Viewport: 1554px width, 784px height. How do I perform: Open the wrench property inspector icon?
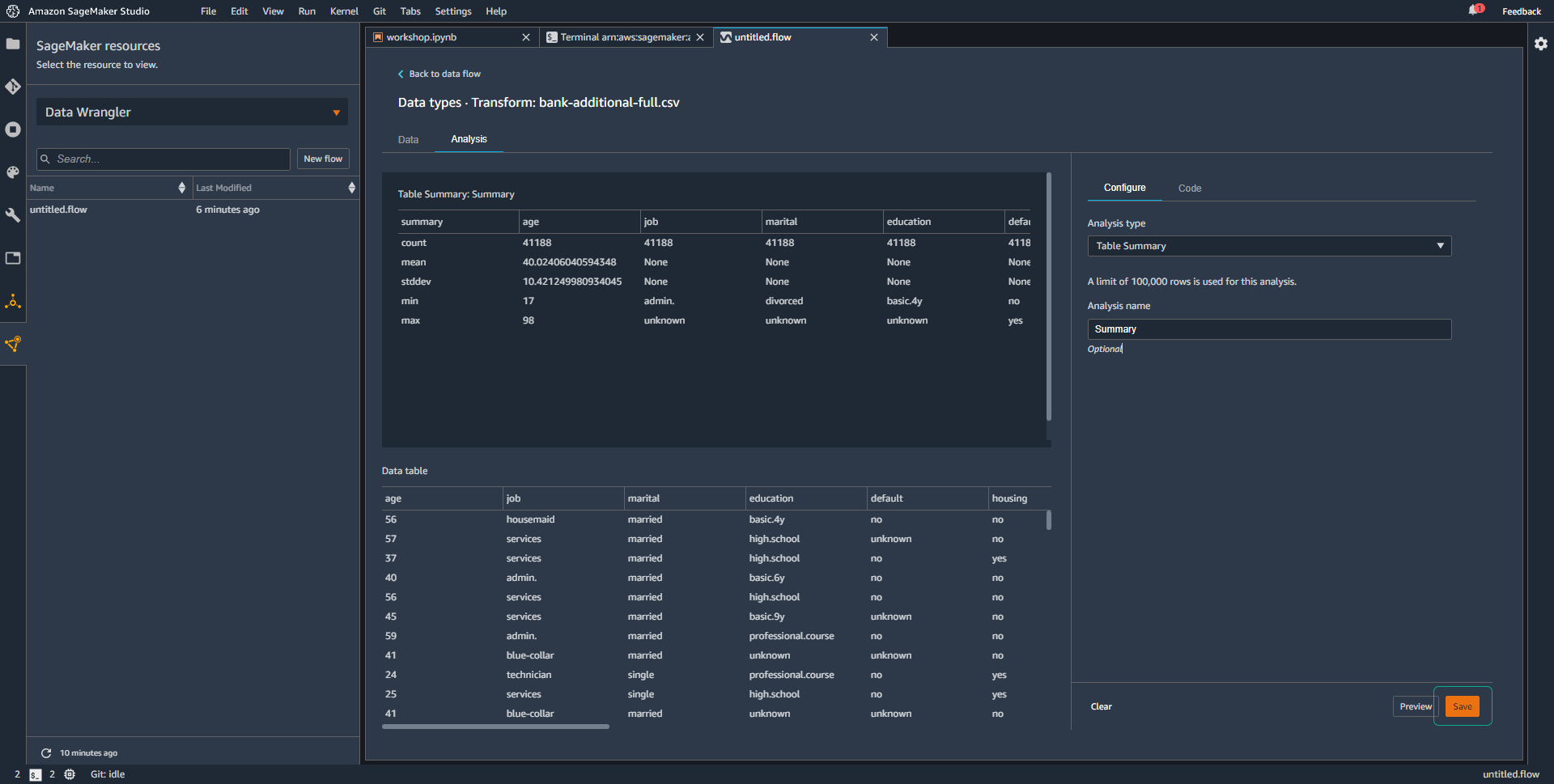click(x=13, y=215)
